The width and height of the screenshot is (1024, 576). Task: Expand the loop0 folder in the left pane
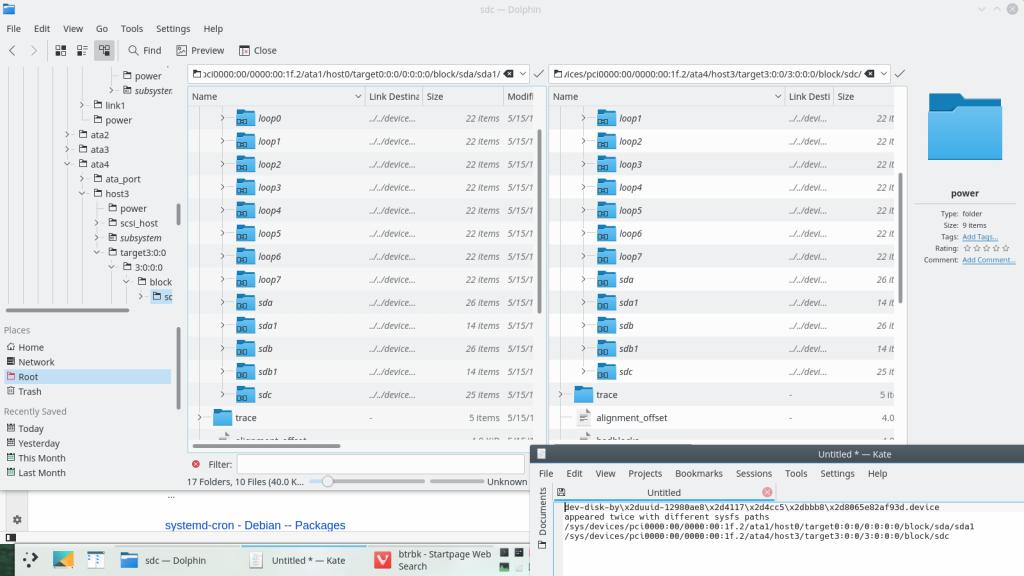coord(222,118)
